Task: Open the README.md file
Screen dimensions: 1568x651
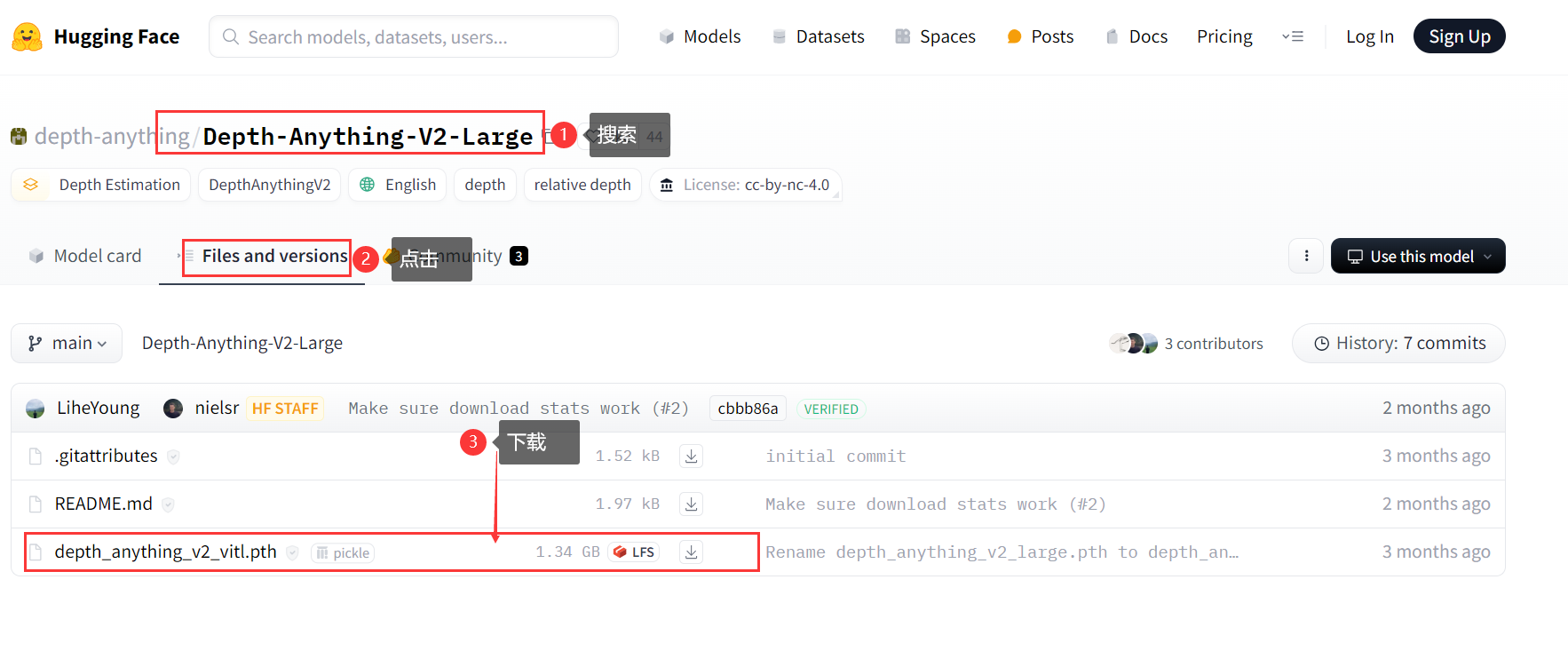Action: pyautogui.click(x=104, y=504)
